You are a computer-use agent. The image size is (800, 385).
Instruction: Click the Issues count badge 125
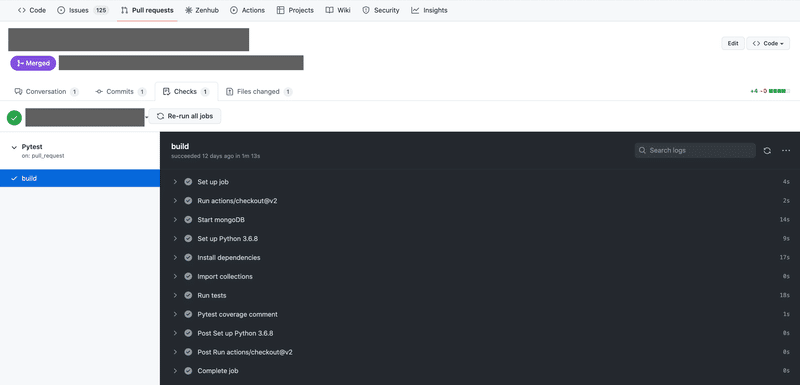click(101, 10)
